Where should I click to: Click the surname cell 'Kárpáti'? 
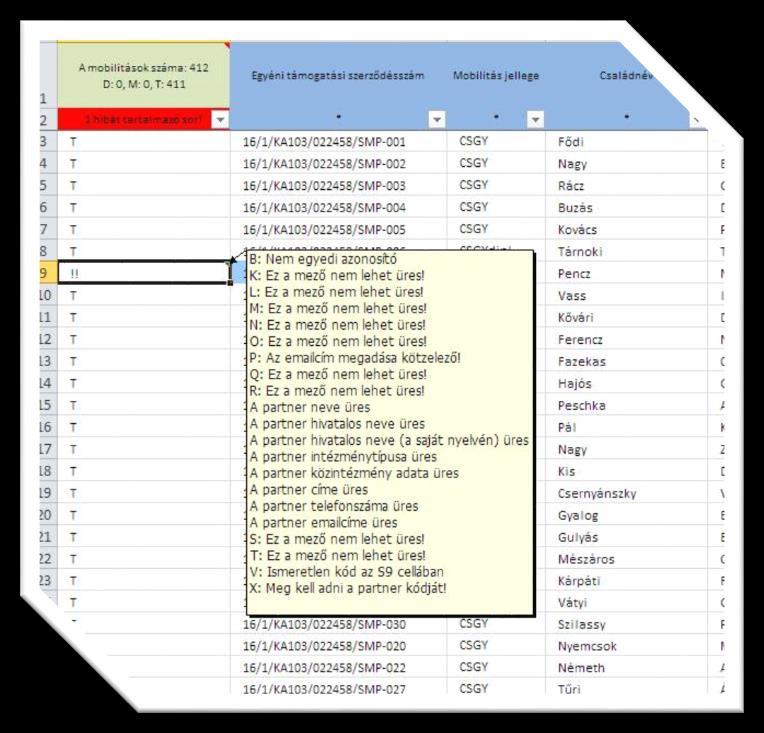click(626, 581)
